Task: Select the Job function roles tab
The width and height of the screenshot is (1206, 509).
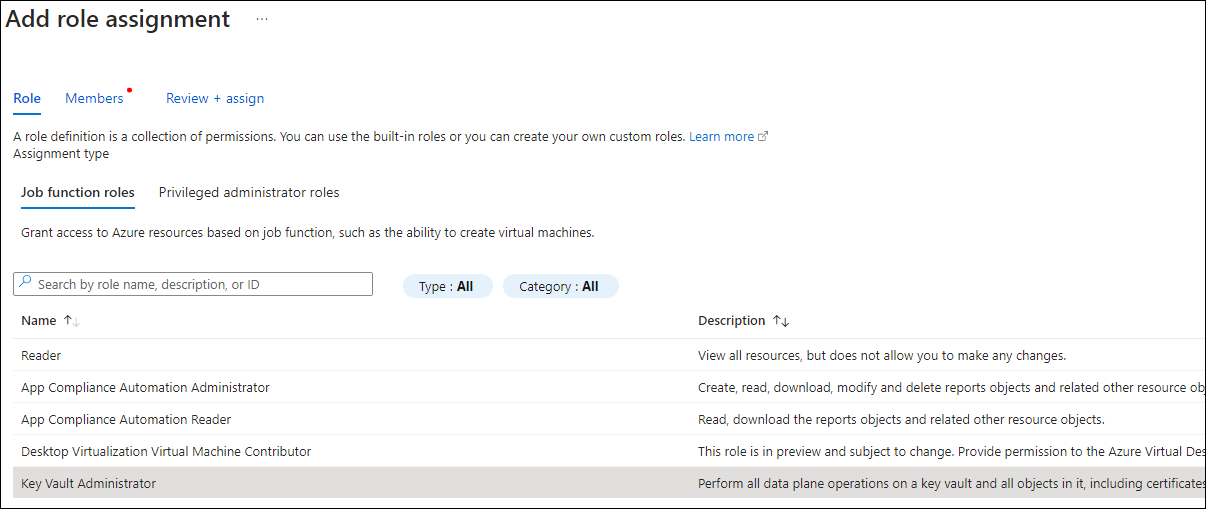Action: coord(77,192)
